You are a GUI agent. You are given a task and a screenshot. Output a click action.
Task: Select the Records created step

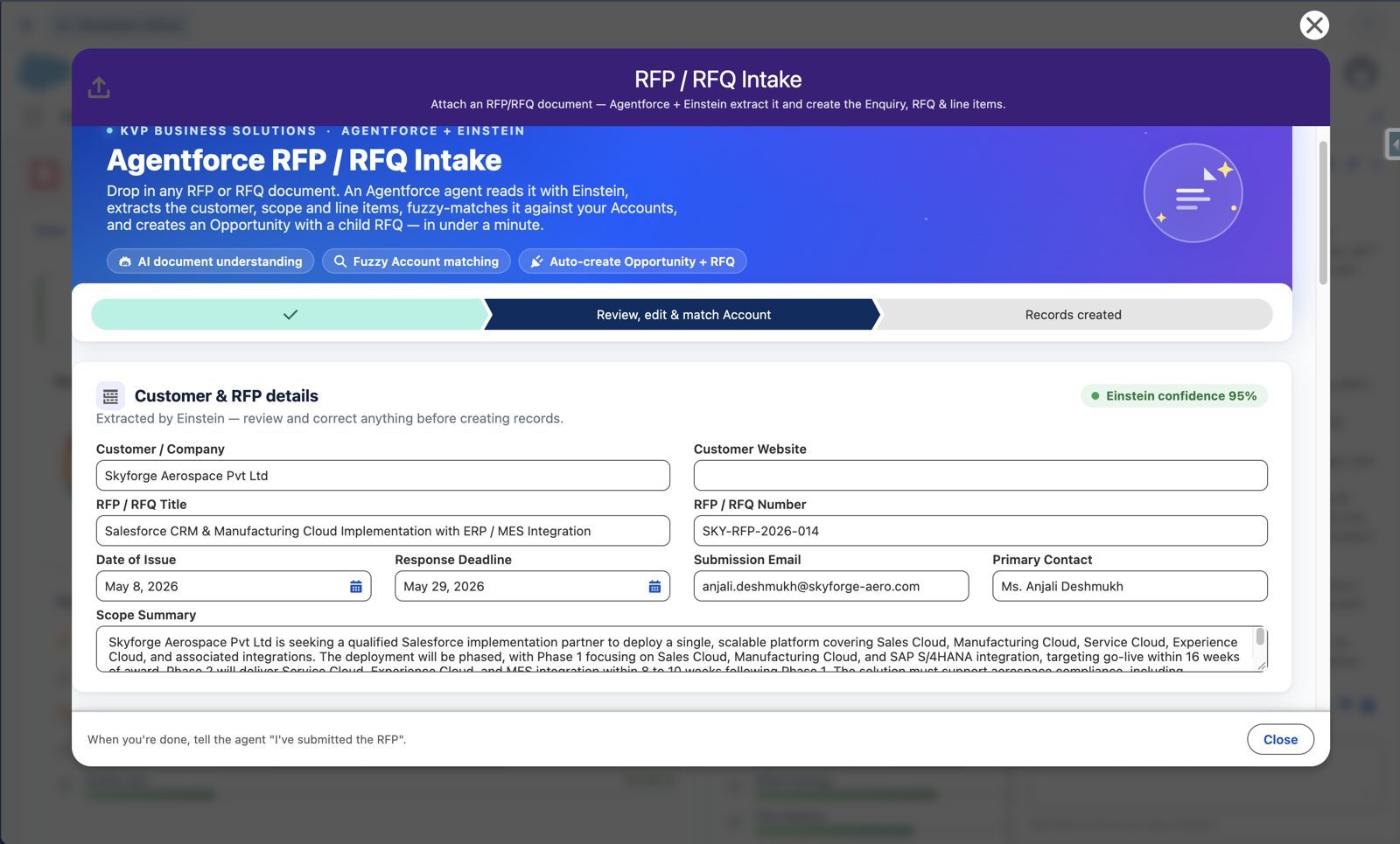(1074, 315)
